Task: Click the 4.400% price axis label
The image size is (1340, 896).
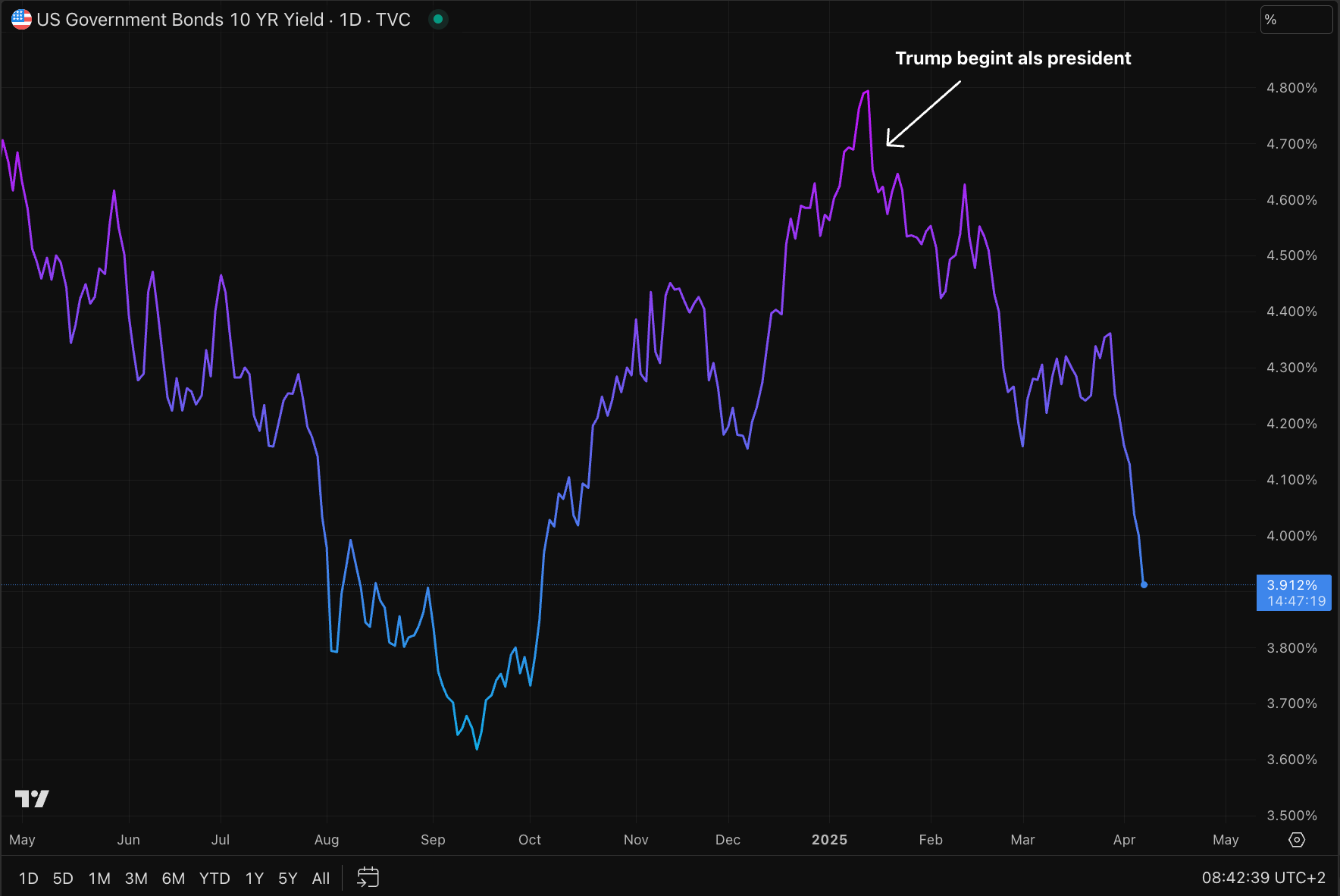Action: (1291, 312)
